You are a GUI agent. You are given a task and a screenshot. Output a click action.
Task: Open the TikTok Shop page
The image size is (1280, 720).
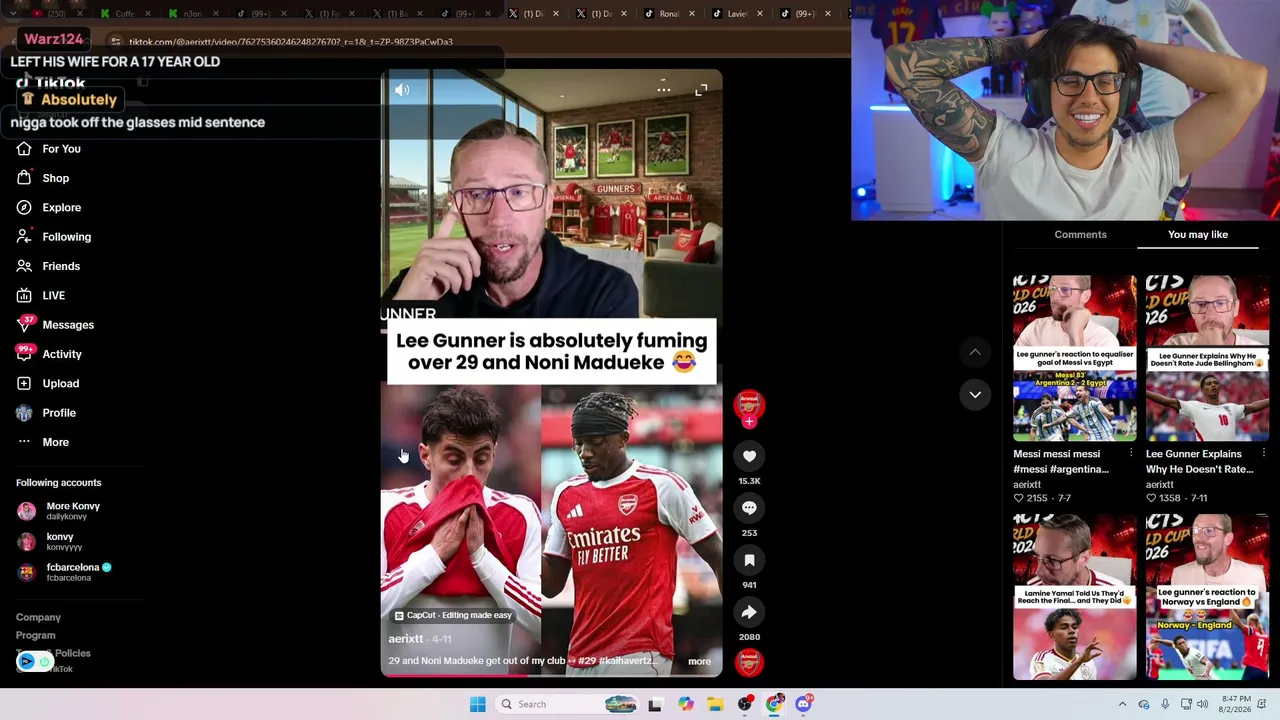click(42, 178)
